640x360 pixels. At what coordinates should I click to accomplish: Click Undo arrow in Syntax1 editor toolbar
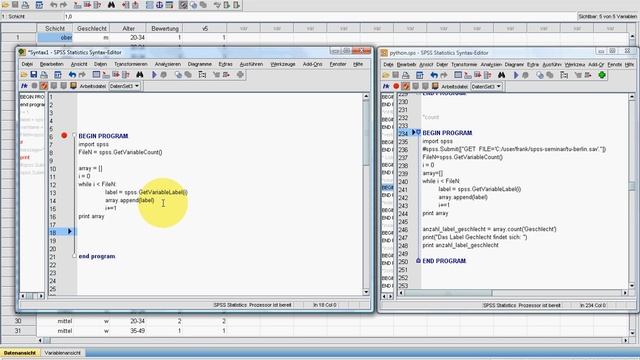coord(72,75)
